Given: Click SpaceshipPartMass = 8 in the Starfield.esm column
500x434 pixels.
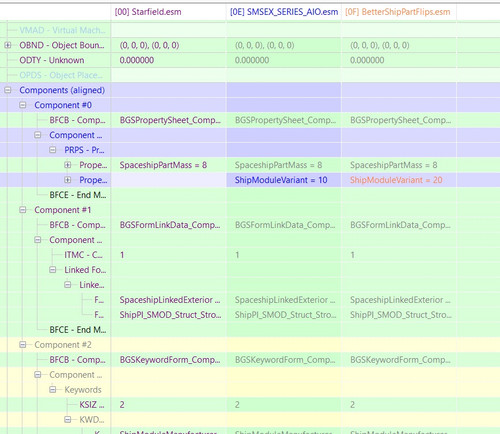Looking at the screenshot, I should 163,165.
